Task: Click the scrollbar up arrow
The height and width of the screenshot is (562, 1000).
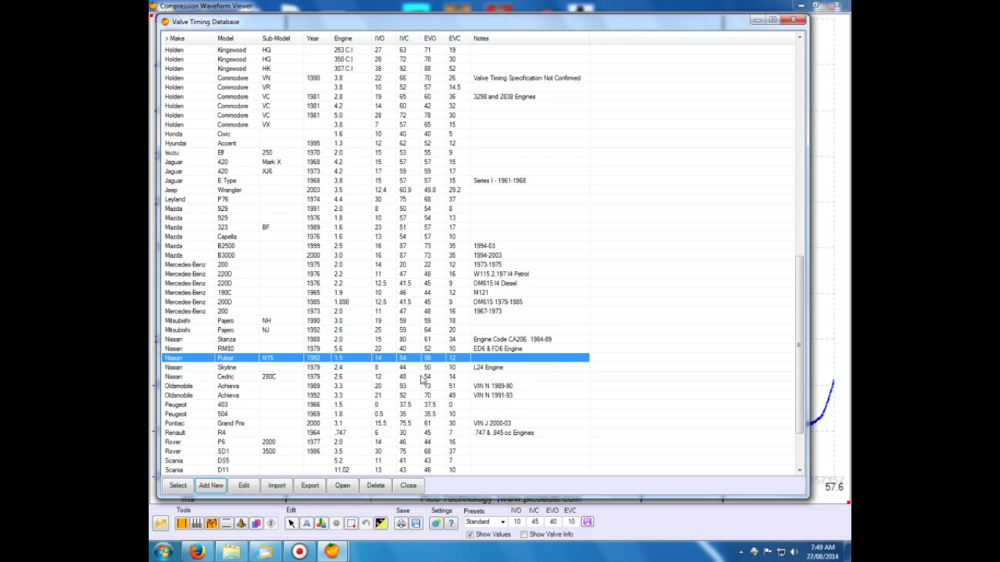Action: click(x=800, y=38)
